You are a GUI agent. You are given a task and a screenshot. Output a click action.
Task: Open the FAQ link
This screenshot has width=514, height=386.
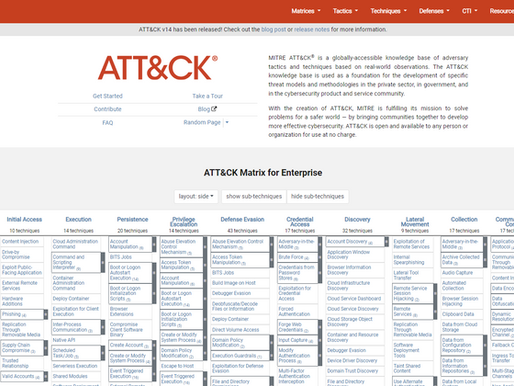click(108, 123)
